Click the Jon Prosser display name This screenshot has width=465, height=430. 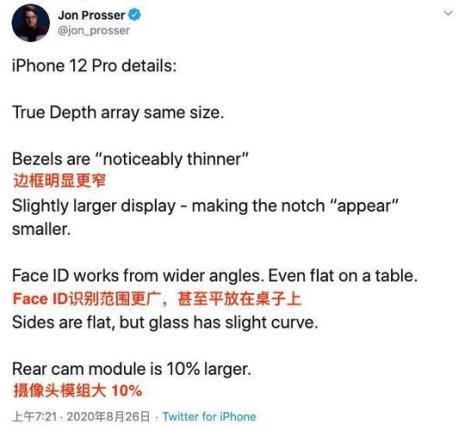click(92, 15)
